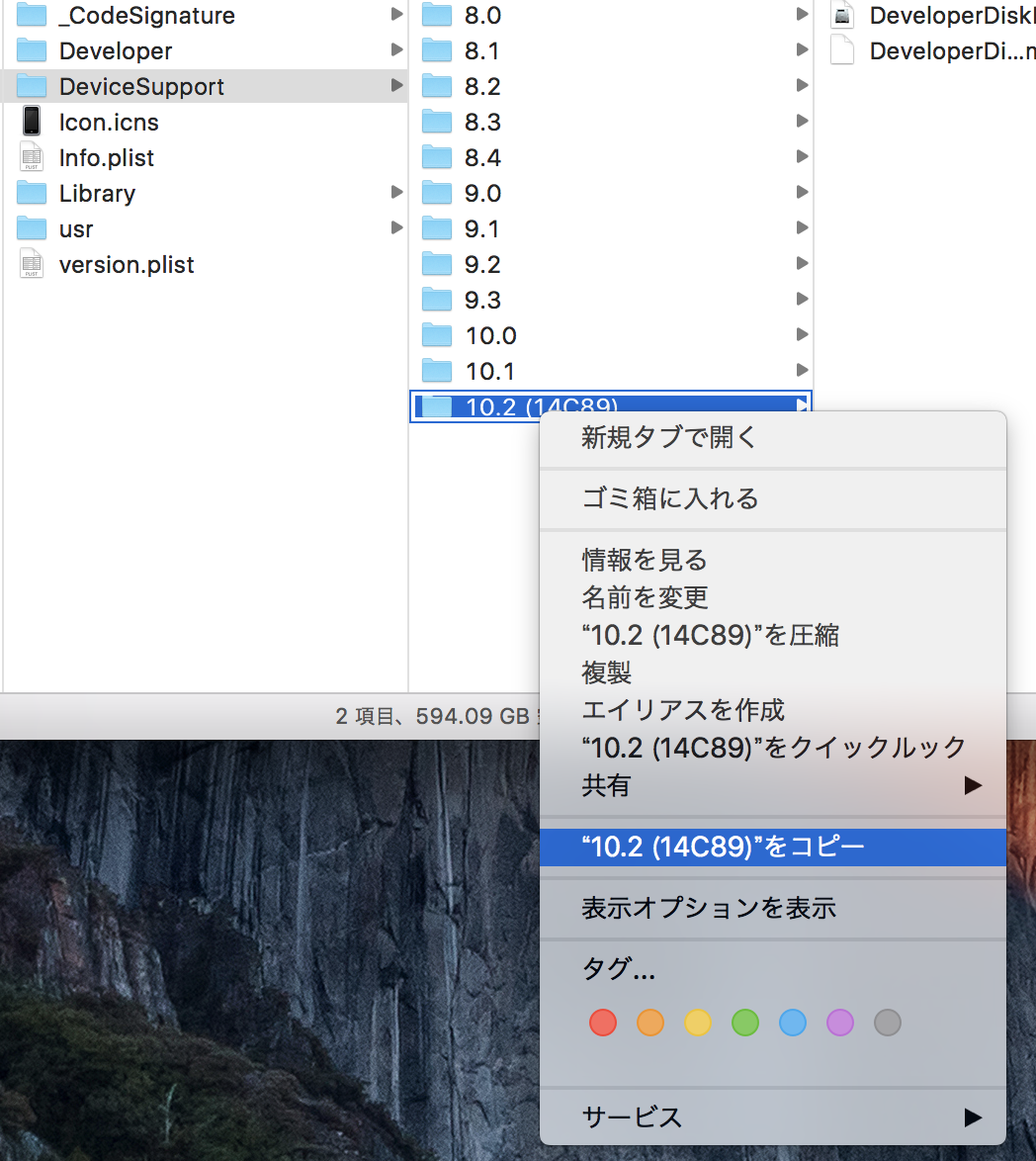The image size is (1036, 1161).
Task: Expand the 8.4 folder chevron
Action: (x=802, y=157)
